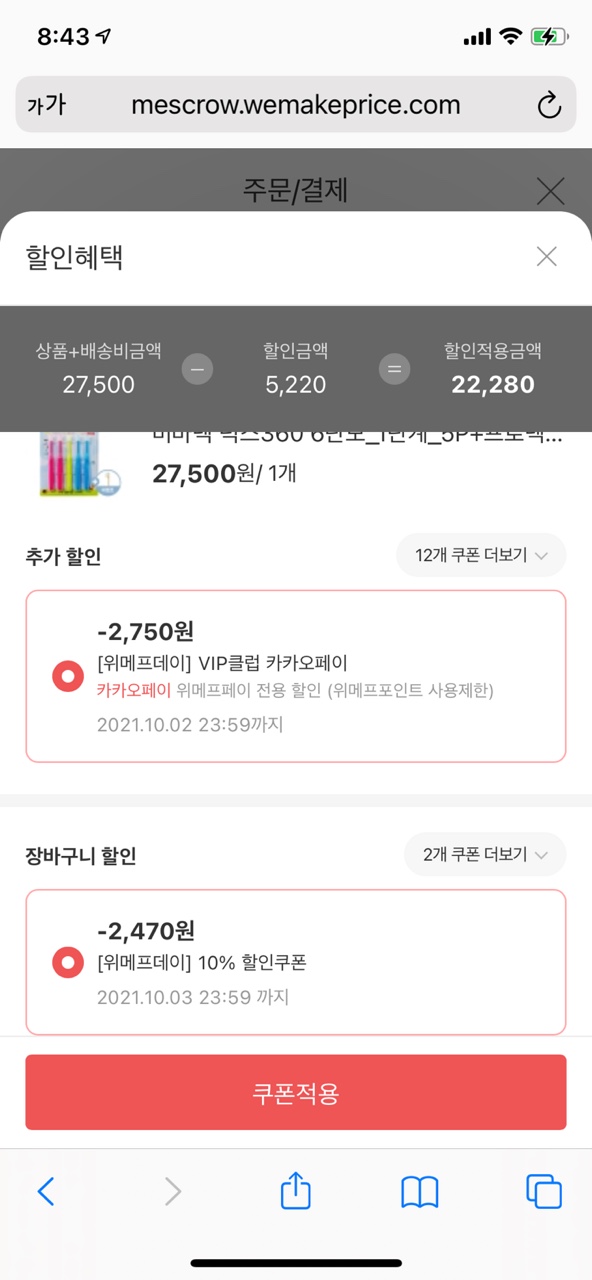Expand 12개 쿠폰 더보기 dropdown
The image size is (592, 1280).
(481, 555)
